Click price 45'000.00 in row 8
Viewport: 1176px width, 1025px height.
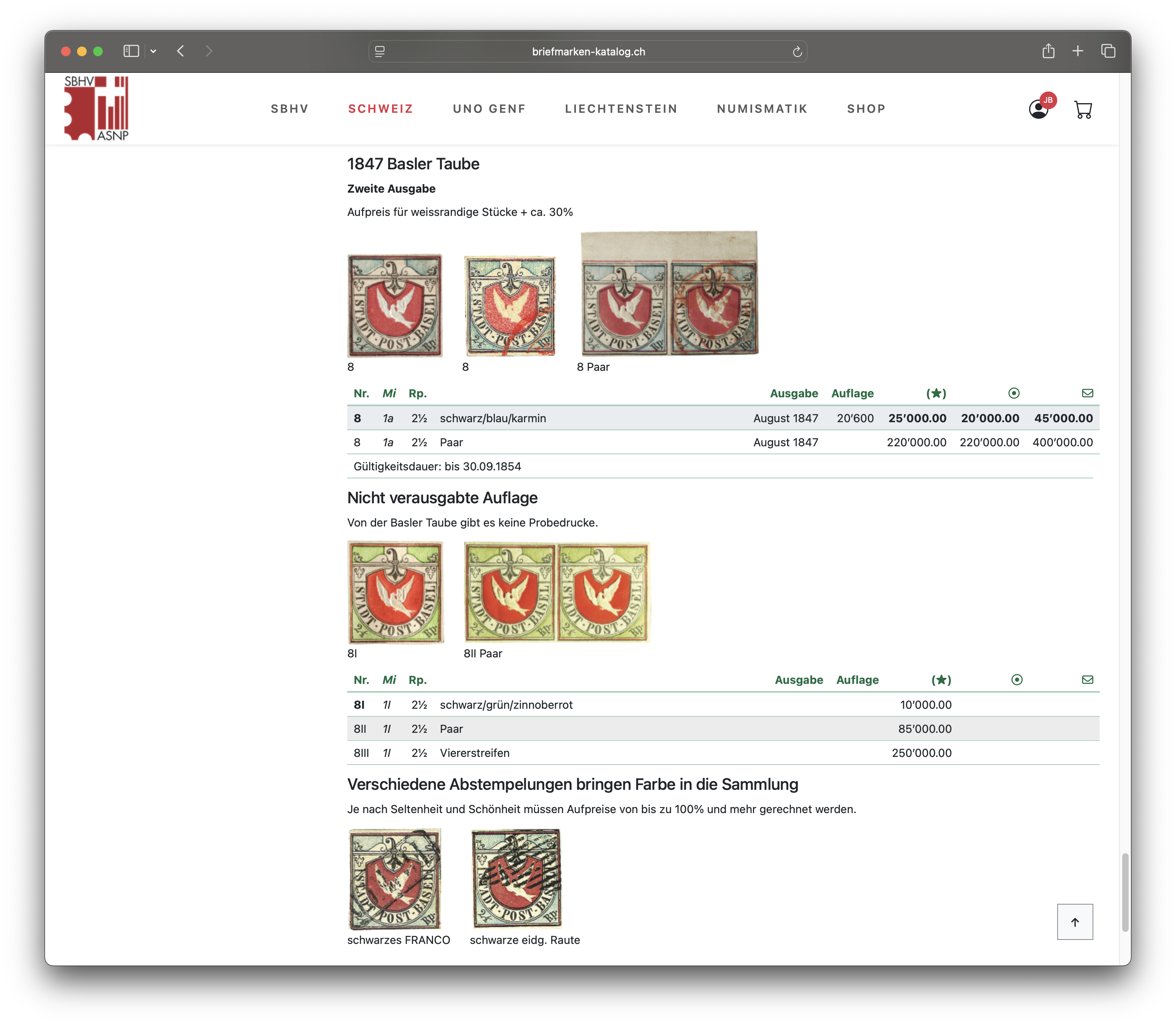point(1063,418)
